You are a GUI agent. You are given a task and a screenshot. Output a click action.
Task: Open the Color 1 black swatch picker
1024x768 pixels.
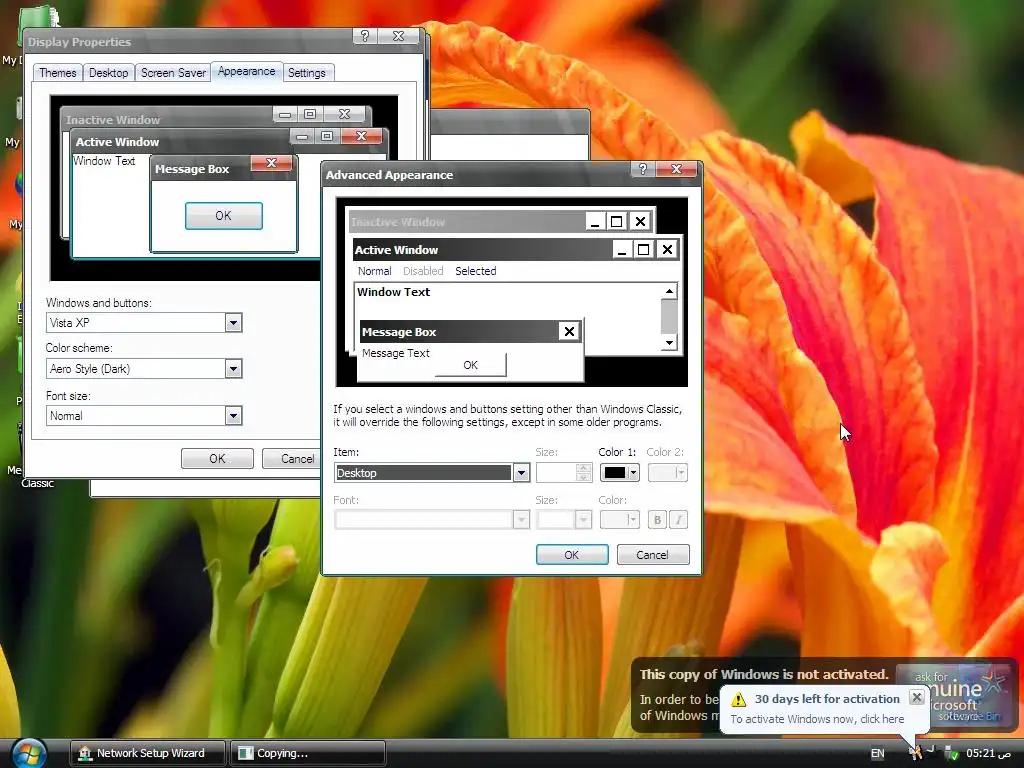pos(619,473)
